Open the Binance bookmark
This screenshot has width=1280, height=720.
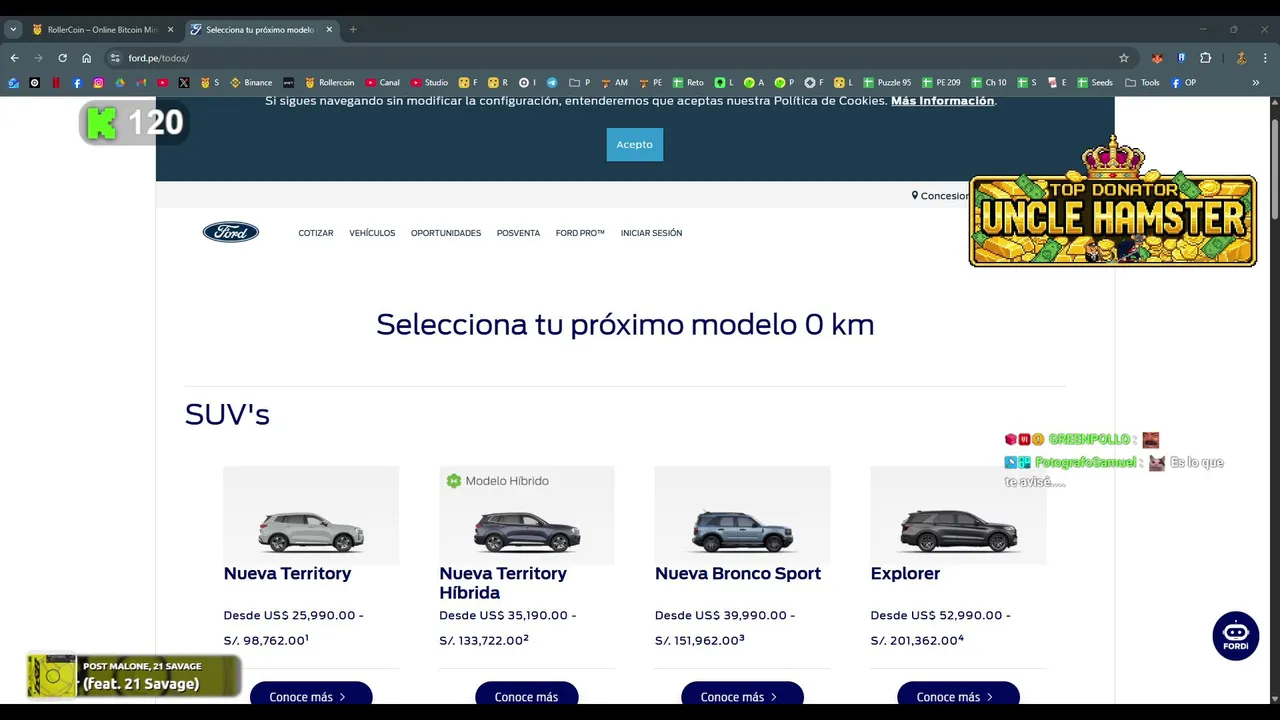coord(251,83)
